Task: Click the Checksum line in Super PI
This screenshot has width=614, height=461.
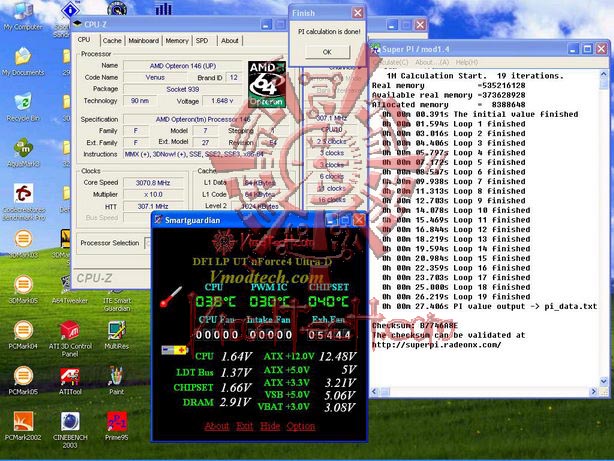Action: (x=415, y=325)
